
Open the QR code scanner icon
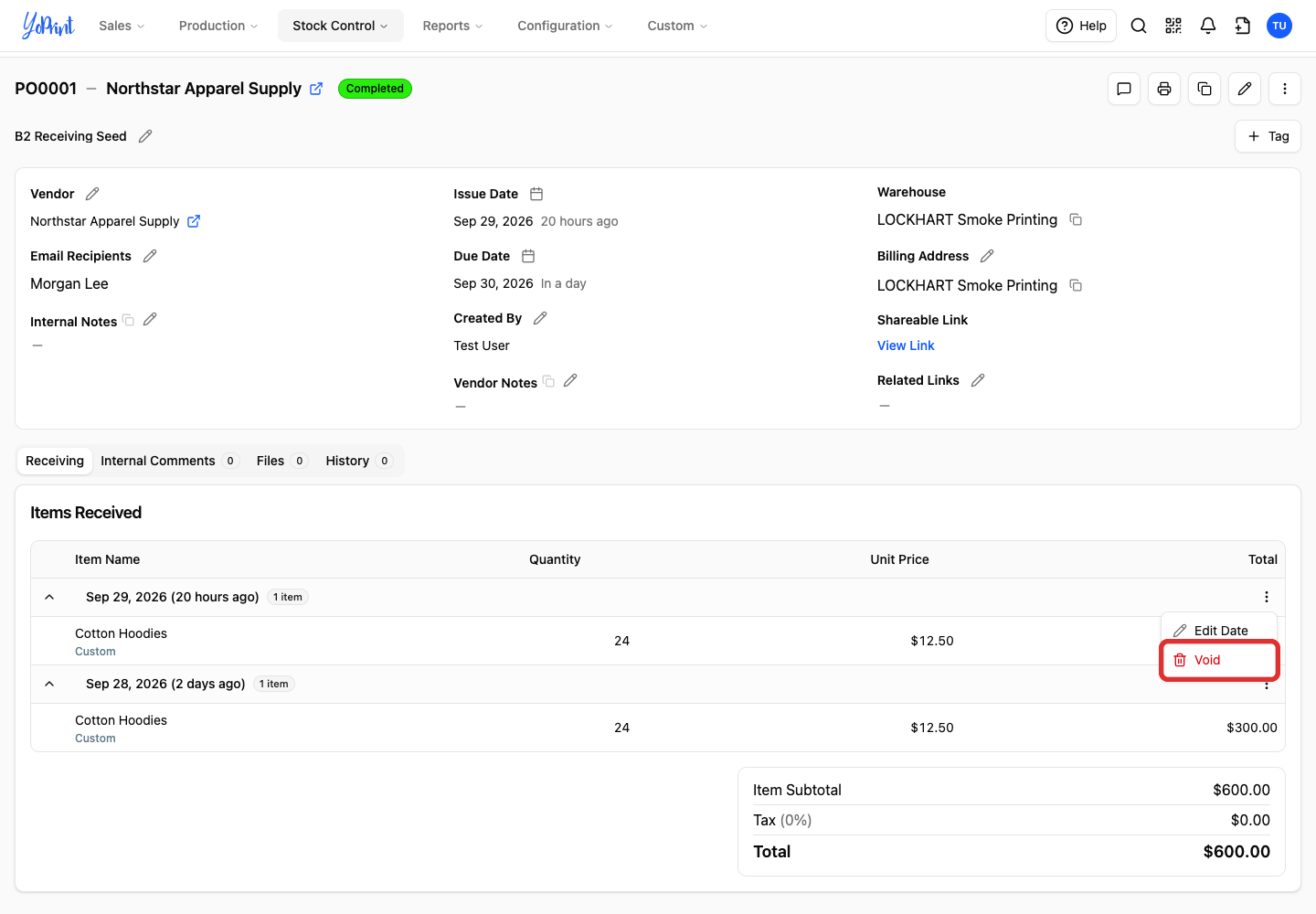coord(1173,26)
